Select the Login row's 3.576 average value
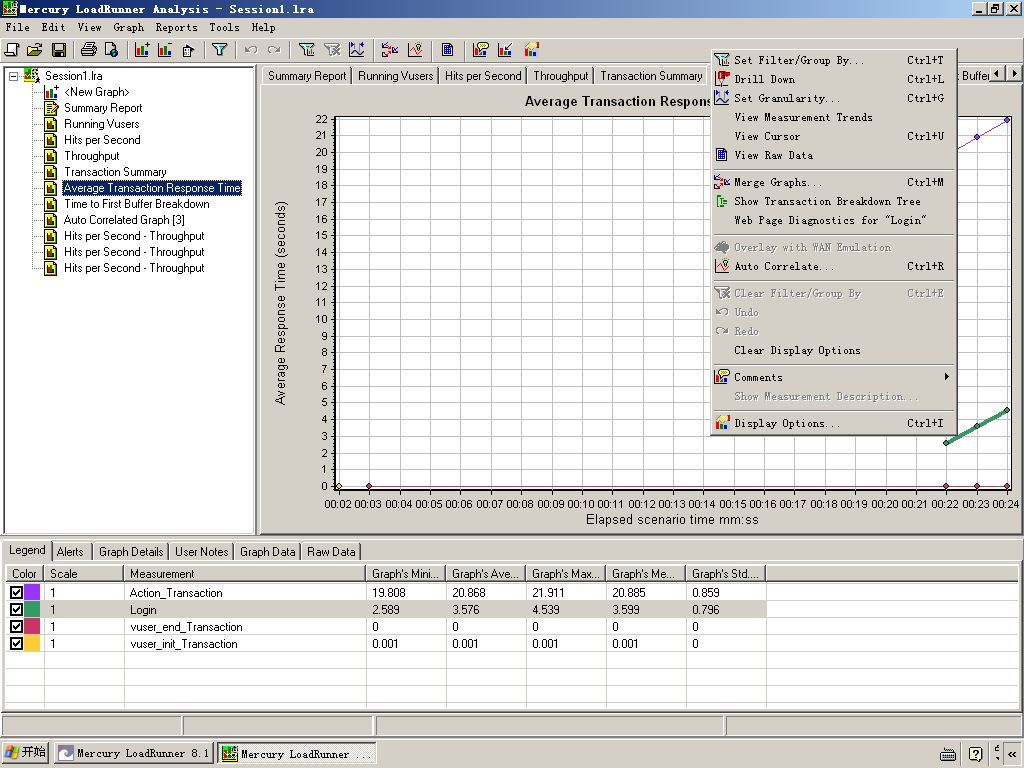 point(486,610)
